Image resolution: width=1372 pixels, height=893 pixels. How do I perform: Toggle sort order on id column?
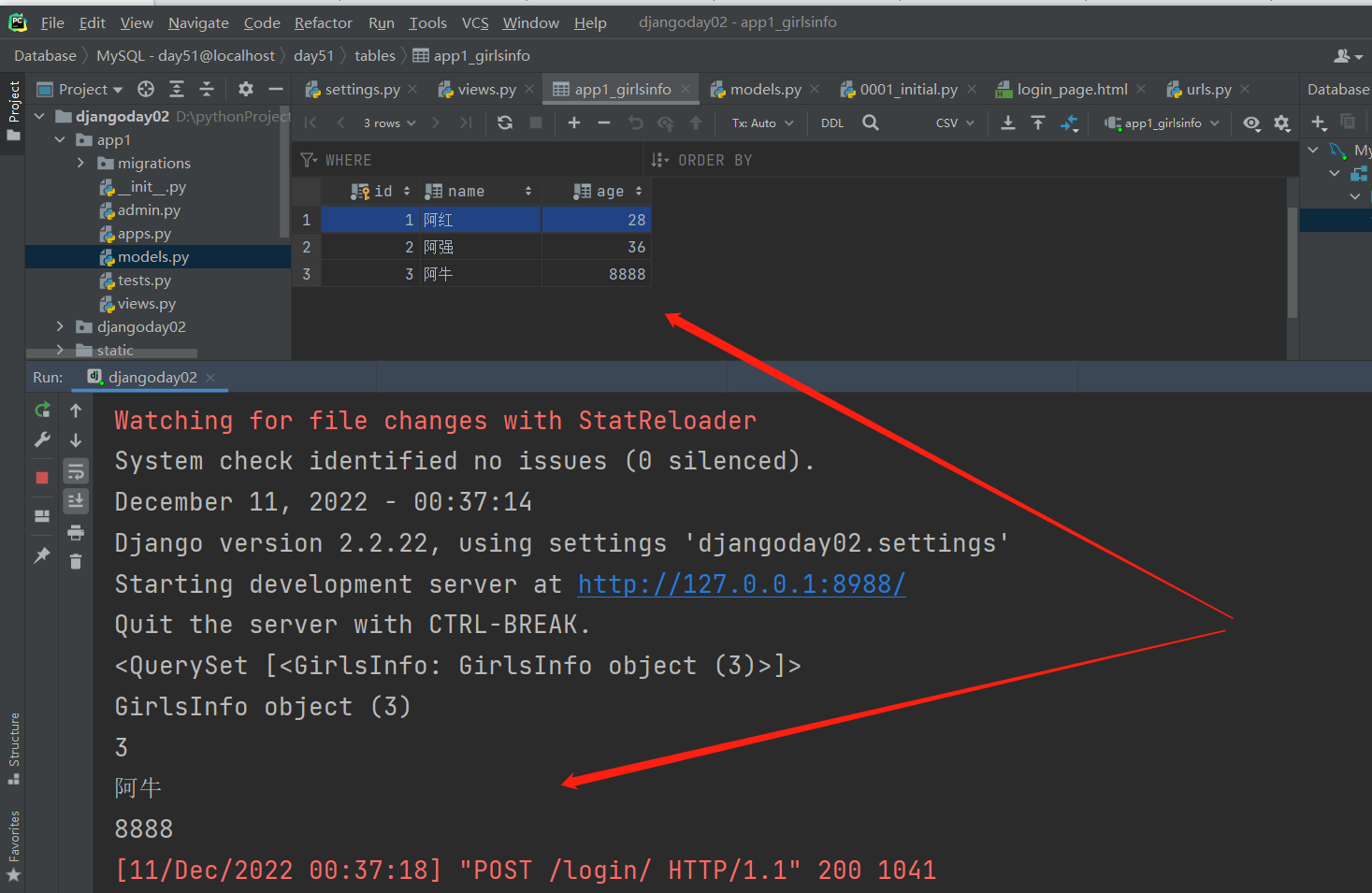[x=407, y=191]
